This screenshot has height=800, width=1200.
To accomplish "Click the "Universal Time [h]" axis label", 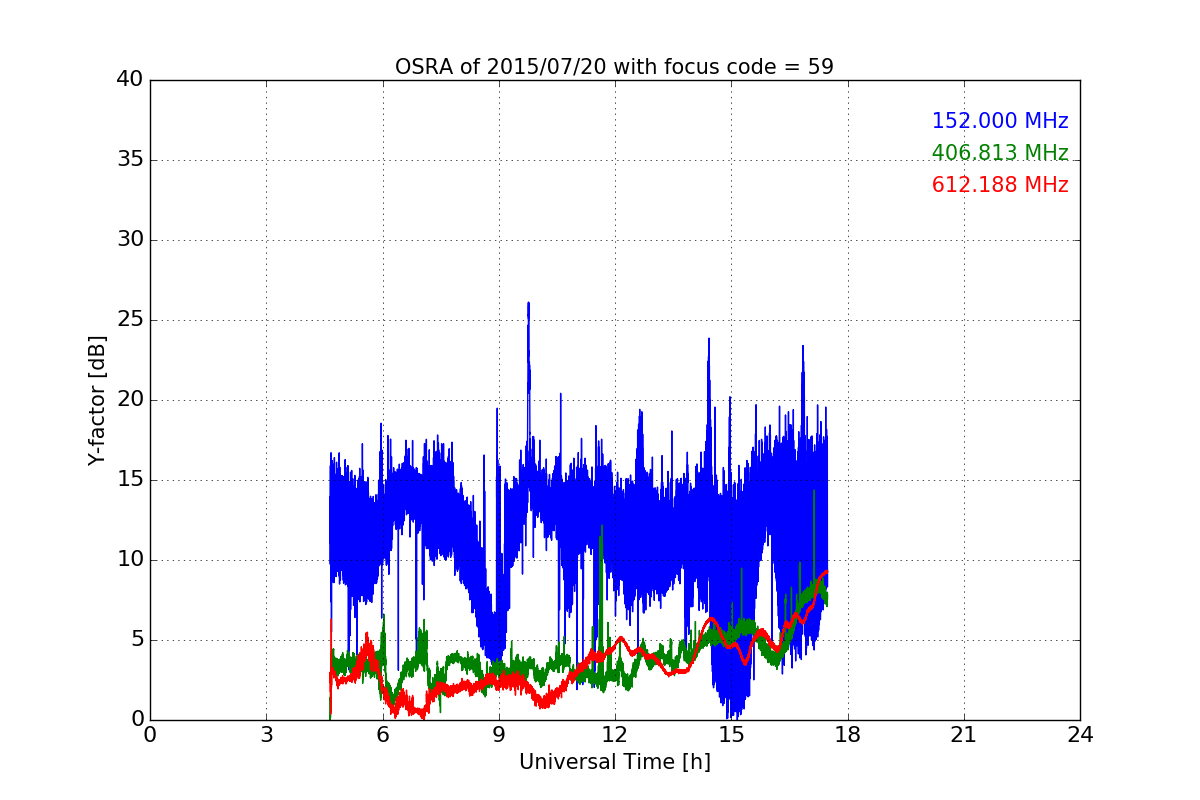I will (x=614, y=762).
